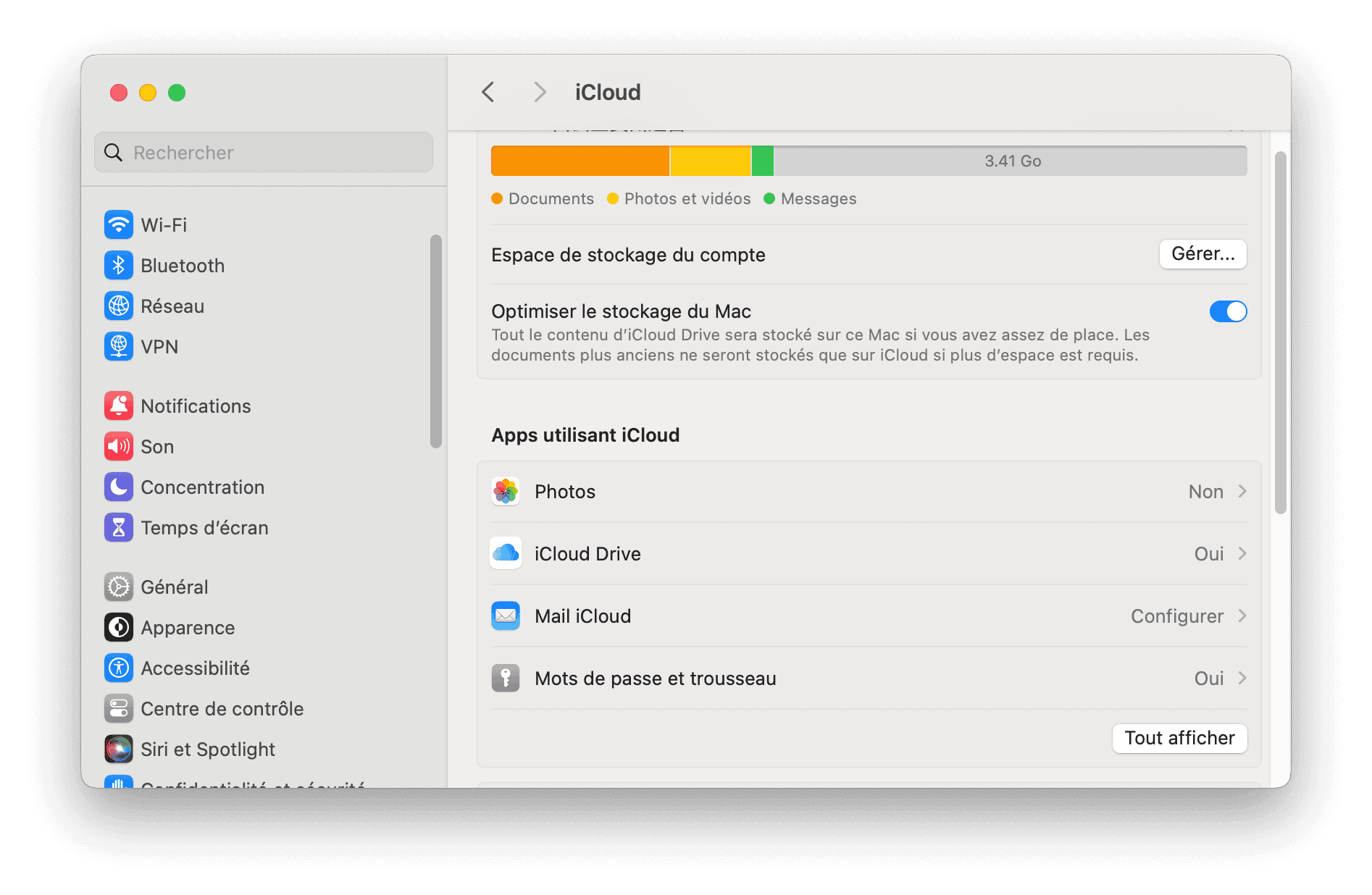Select the Bluetooth icon in sidebar
The height and width of the screenshot is (895, 1372).
[119, 266]
